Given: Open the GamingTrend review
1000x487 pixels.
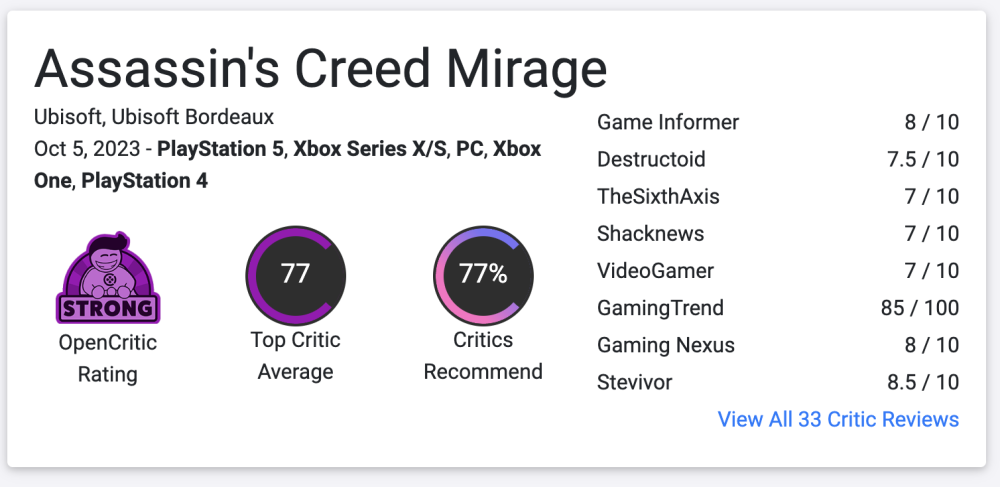Looking at the screenshot, I should coord(660,308).
